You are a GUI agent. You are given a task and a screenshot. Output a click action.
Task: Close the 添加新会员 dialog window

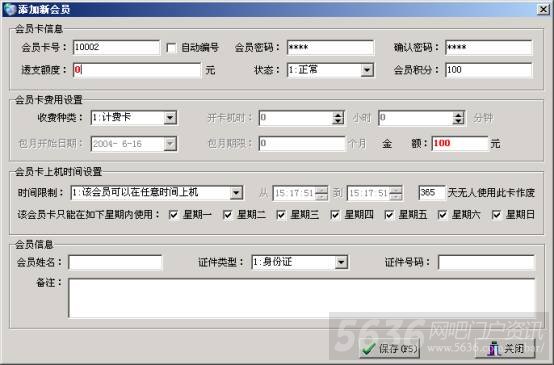[x=543, y=10]
